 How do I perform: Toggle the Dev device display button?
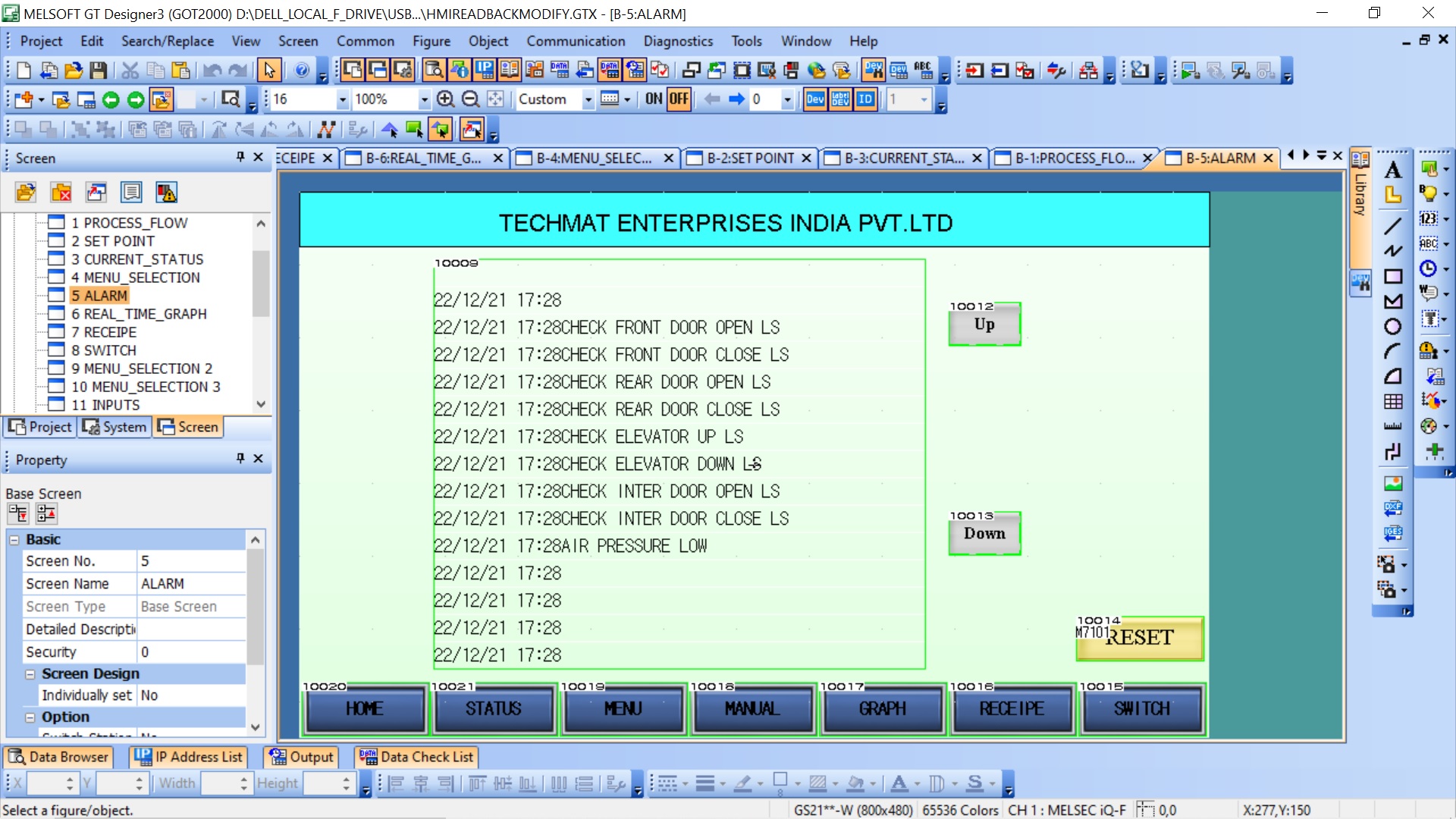click(815, 99)
